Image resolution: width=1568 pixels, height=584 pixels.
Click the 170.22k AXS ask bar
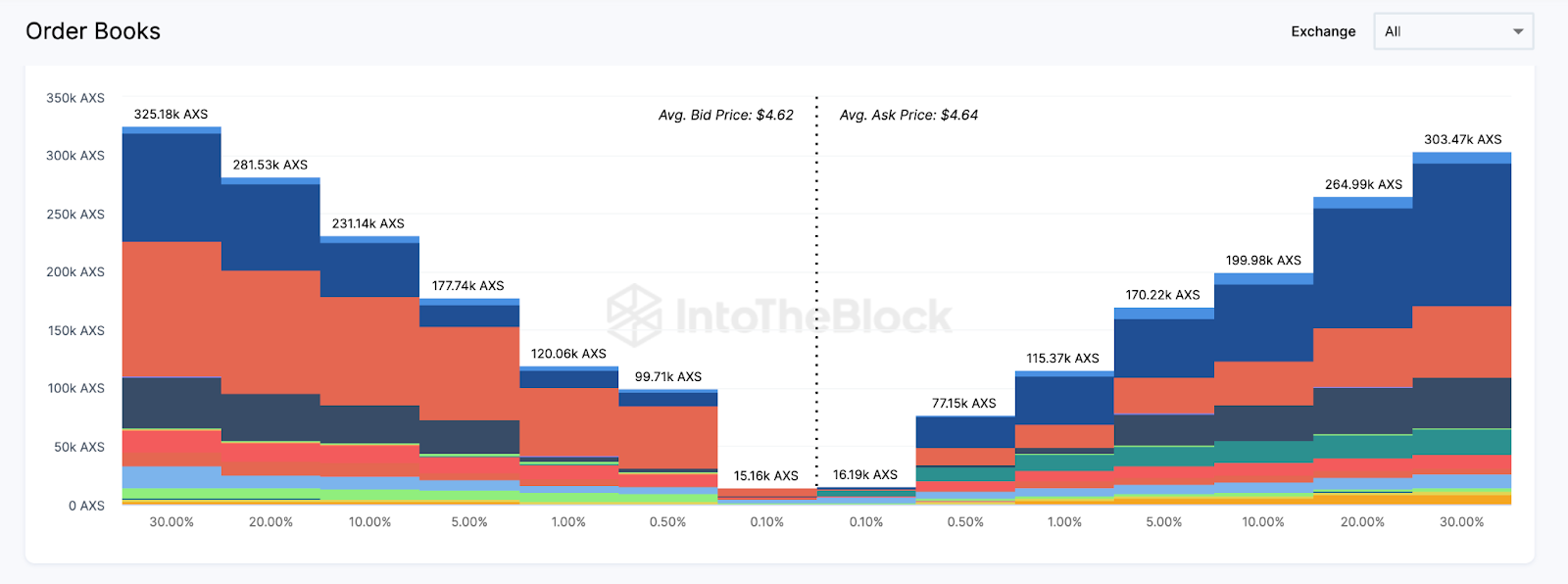pos(1164,407)
